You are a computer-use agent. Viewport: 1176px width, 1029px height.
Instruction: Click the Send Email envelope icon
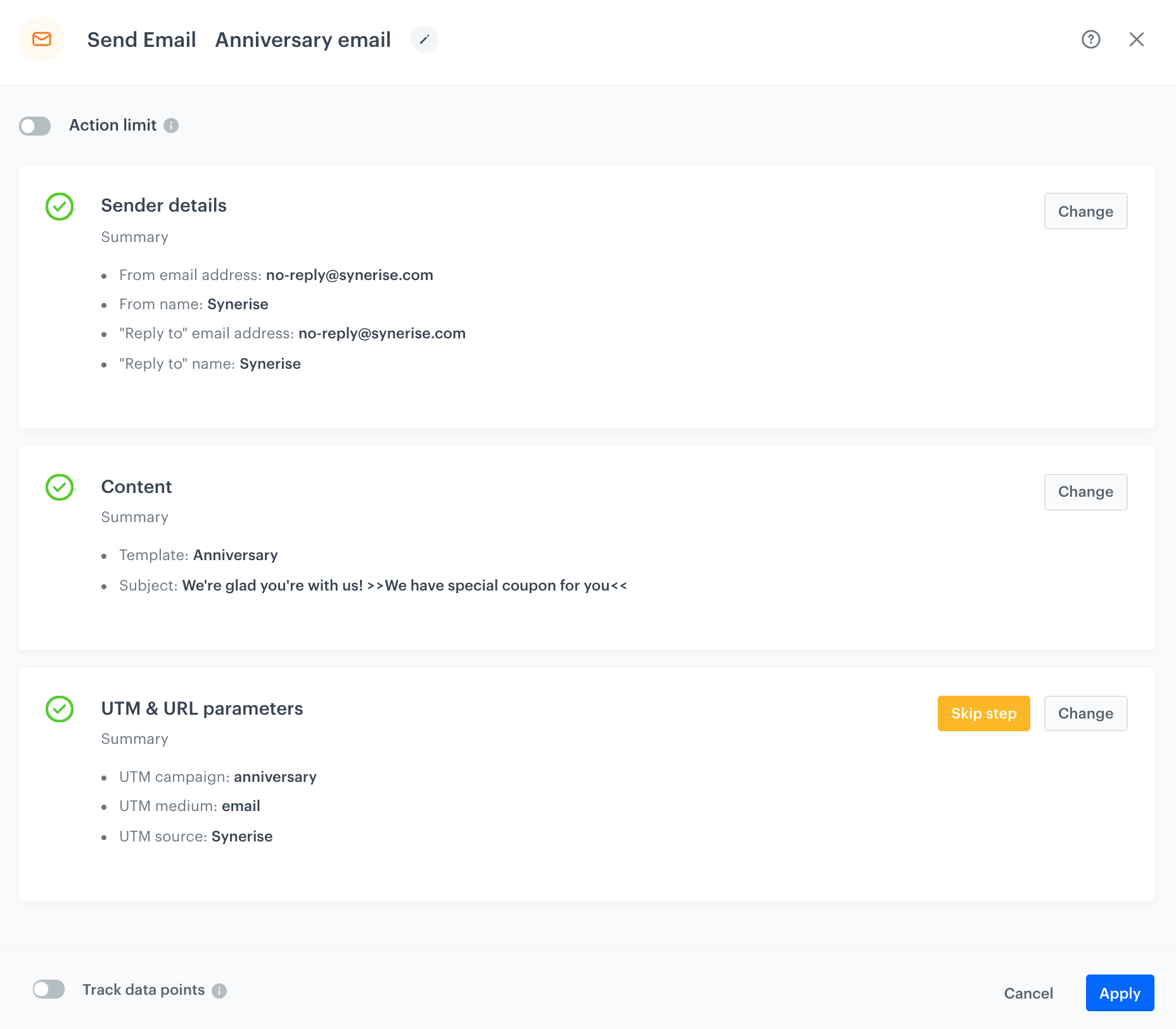(42, 39)
